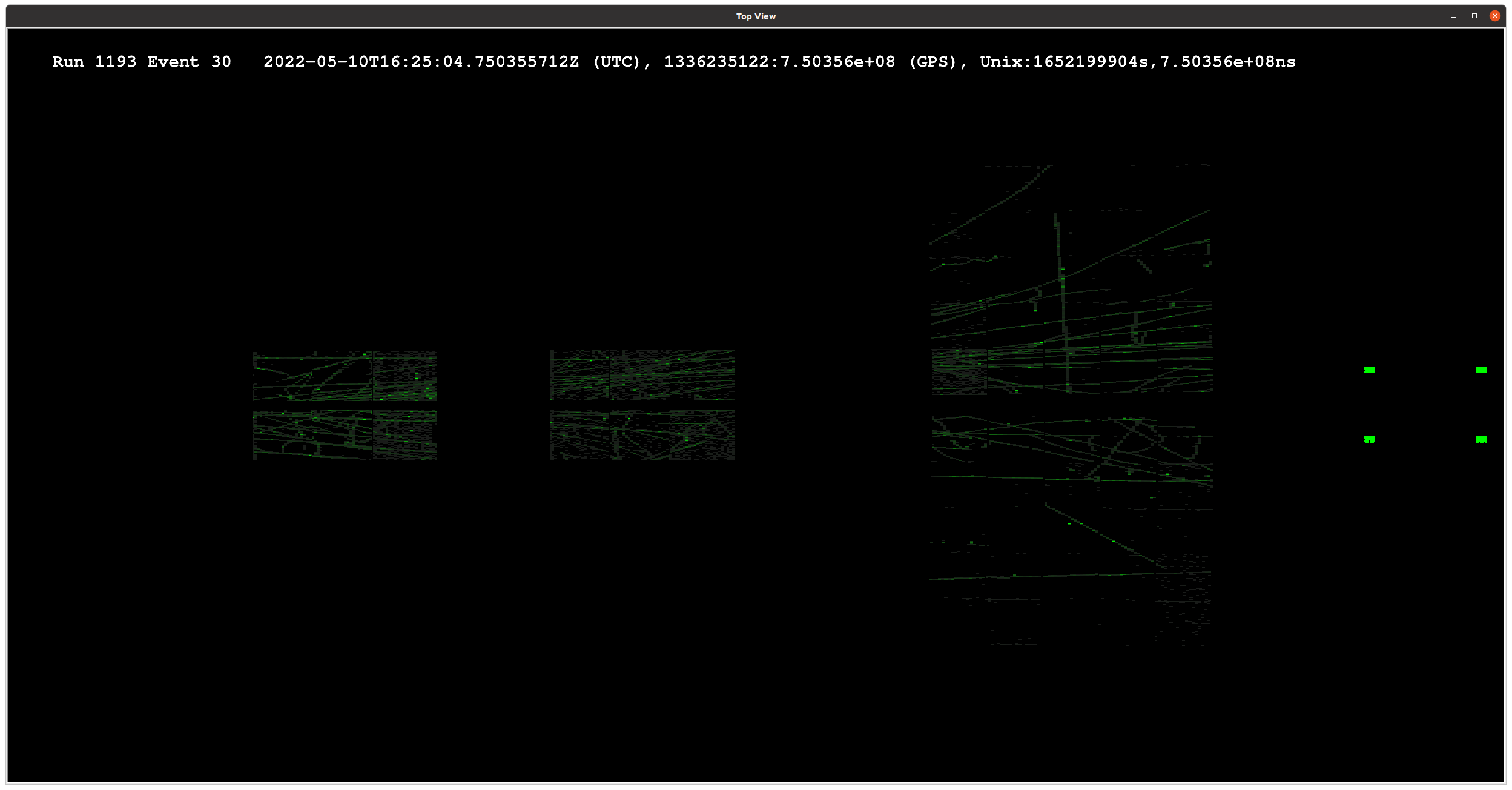
Task: Select the middle upper detector hit panel
Action: pyautogui.click(x=642, y=375)
